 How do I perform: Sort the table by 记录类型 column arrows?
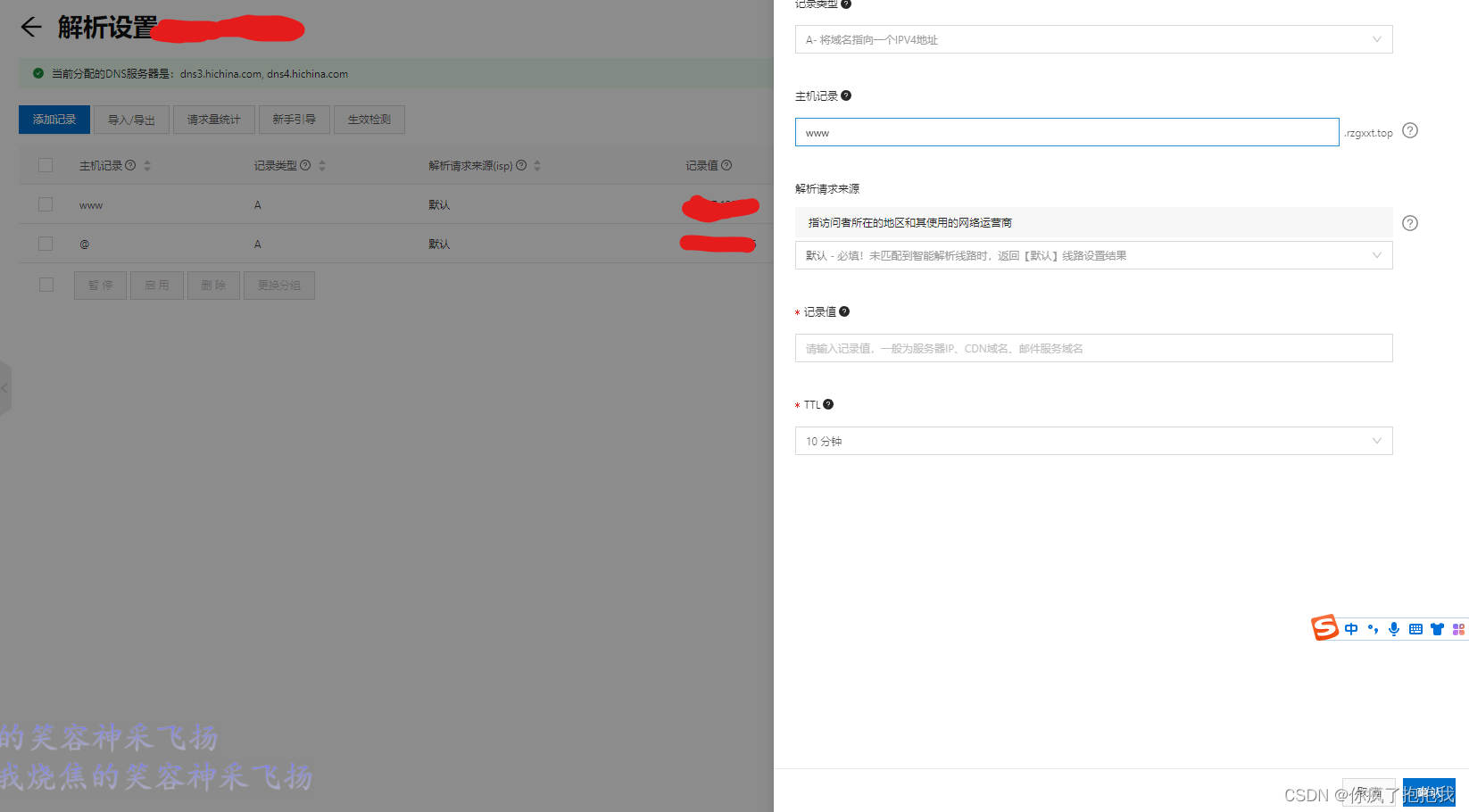coord(322,165)
